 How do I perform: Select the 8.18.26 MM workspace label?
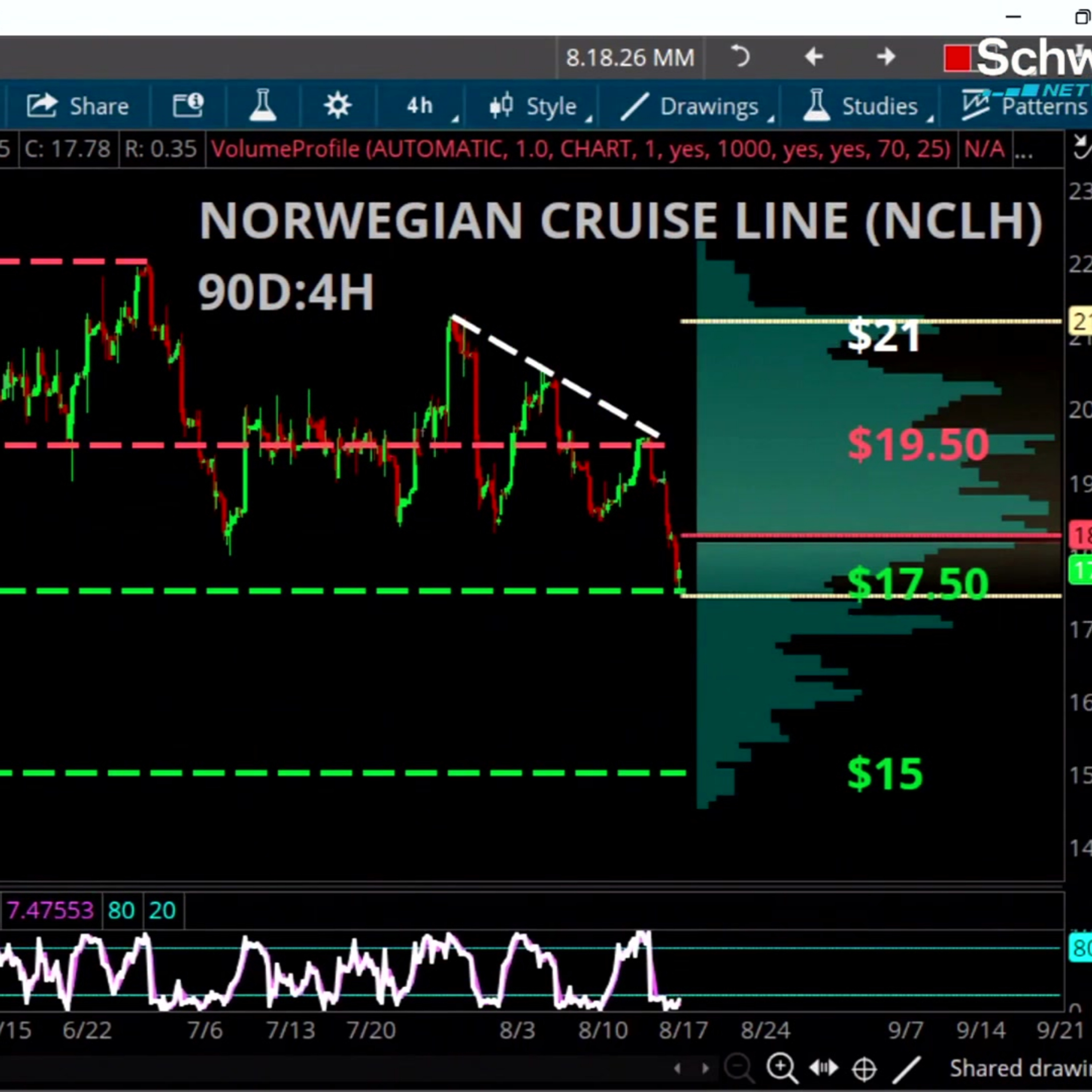tap(630, 58)
